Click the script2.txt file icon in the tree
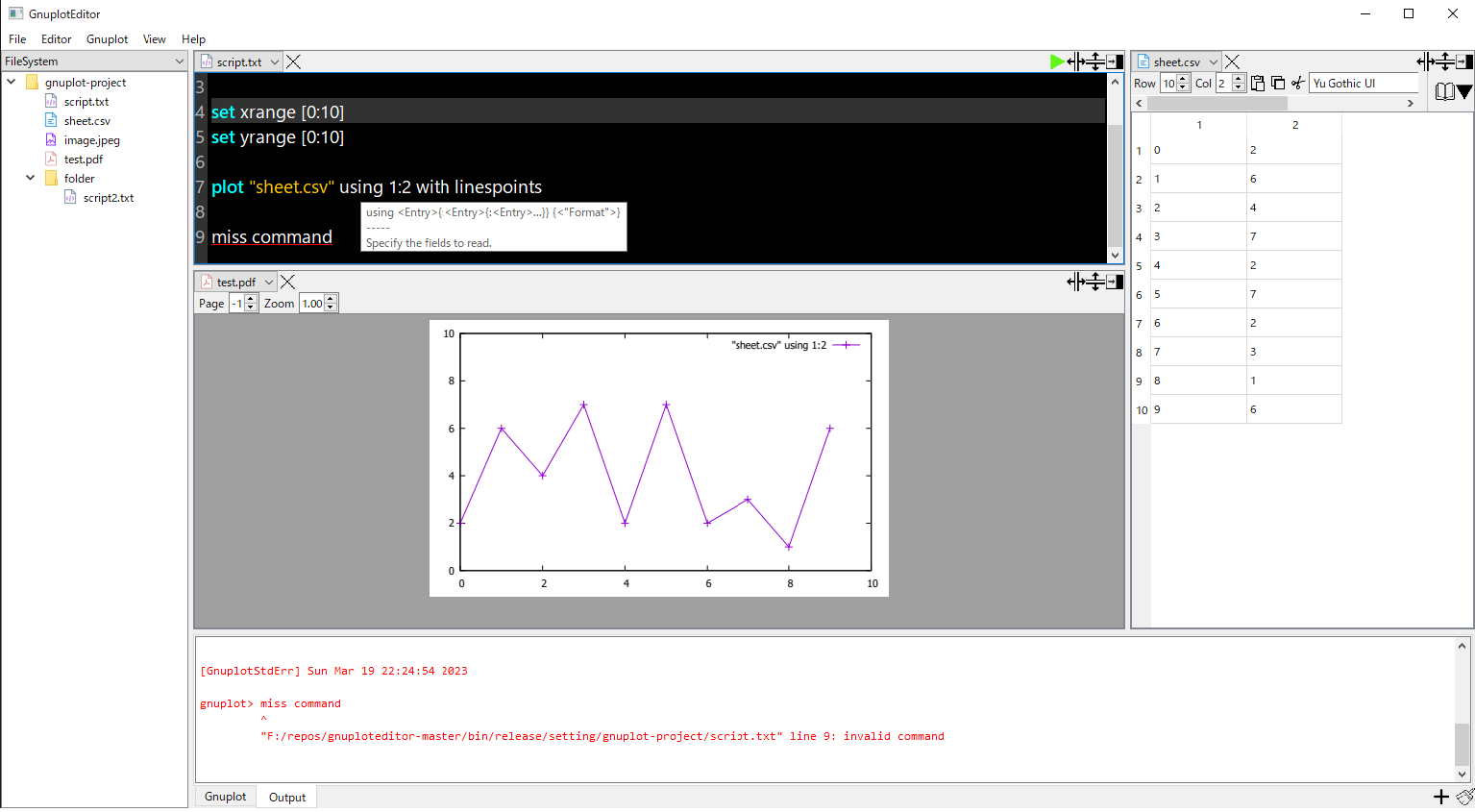 (x=70, y=197)
